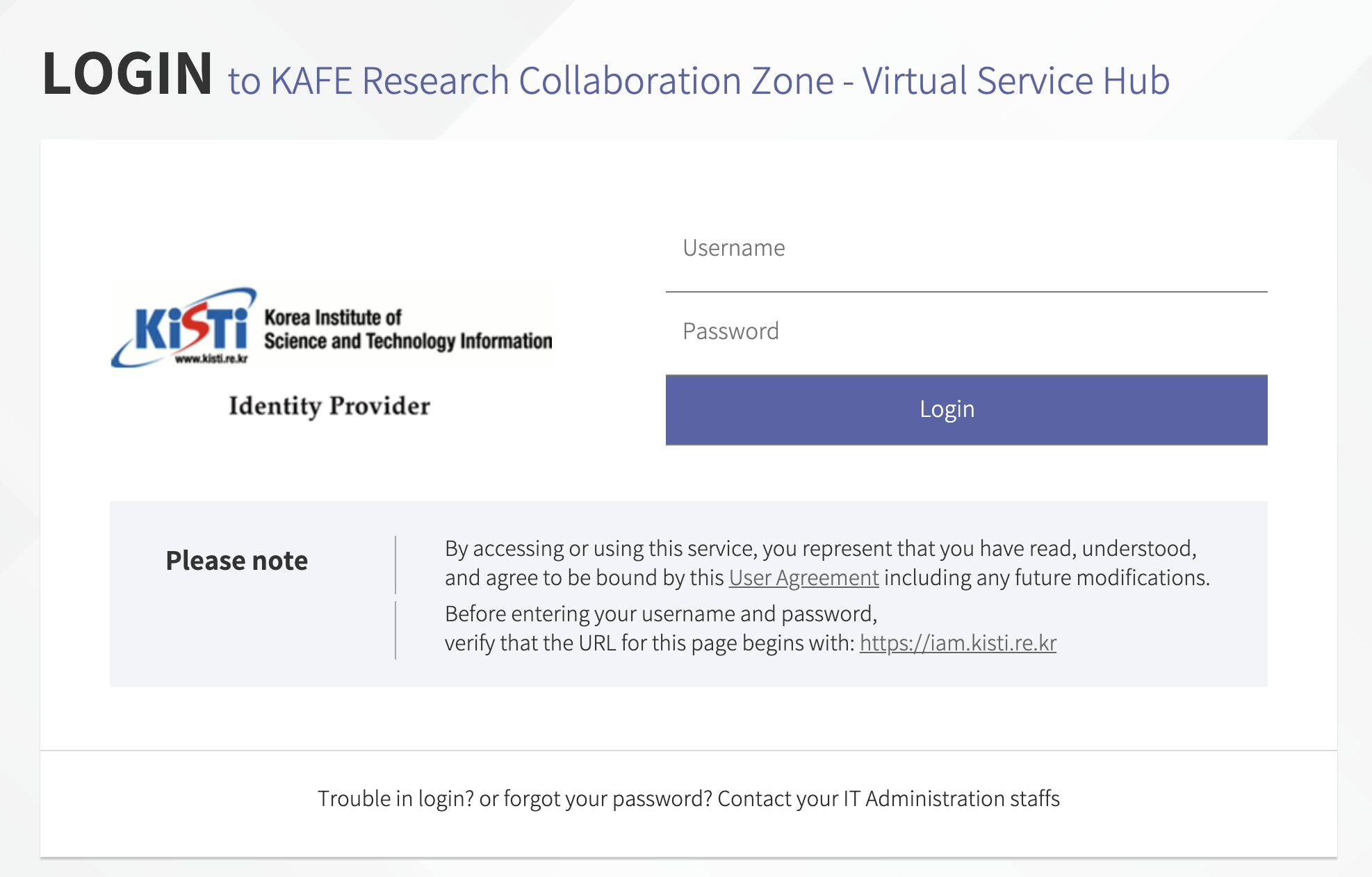Click the Virtual Service Hub title text
Viewport: 1372px width, 877px height.
1016,81
